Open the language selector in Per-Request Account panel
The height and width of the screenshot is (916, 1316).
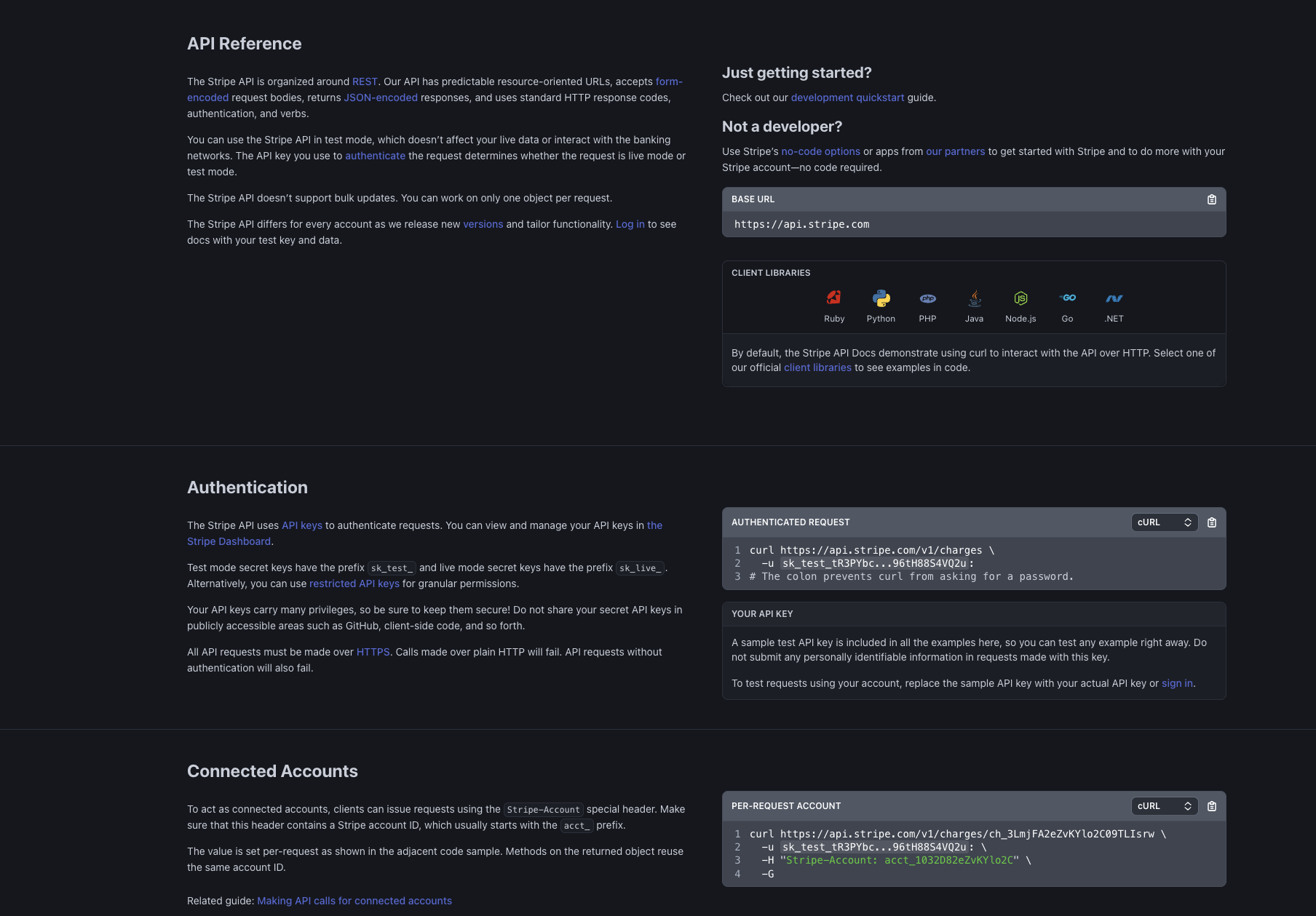tap(1164, 805)
